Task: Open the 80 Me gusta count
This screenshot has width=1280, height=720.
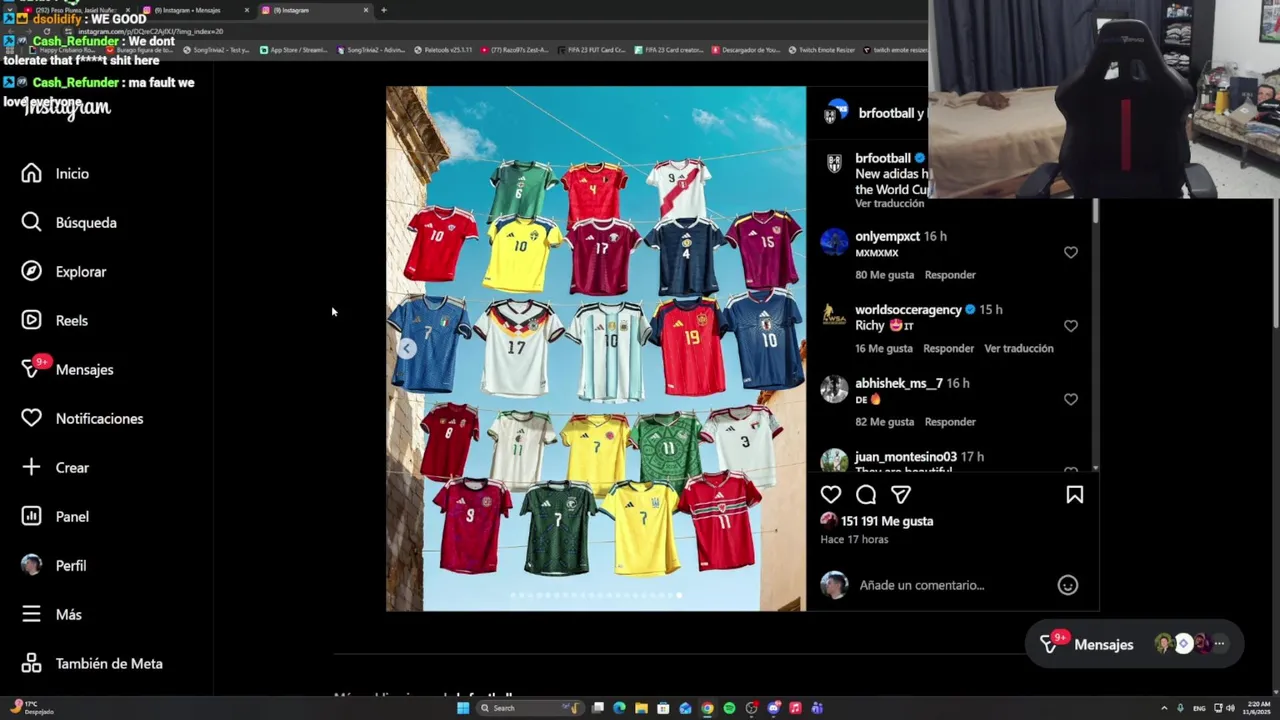Action: pyautogui.click(x=885, y=275)
